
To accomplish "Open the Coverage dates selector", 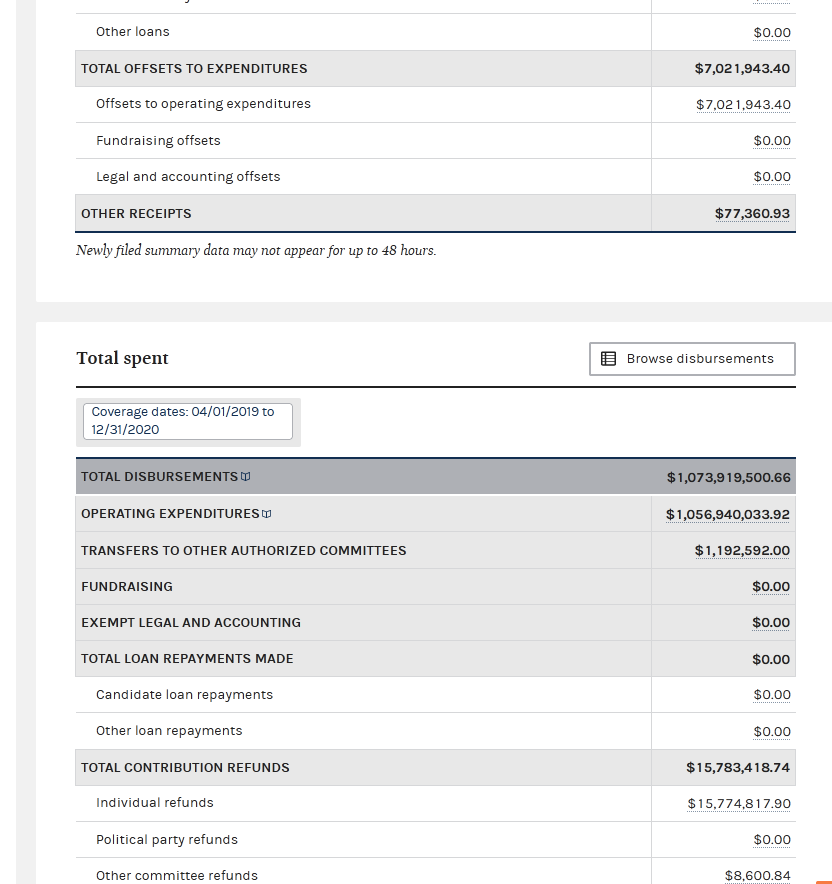I will [x=188, y=421].
